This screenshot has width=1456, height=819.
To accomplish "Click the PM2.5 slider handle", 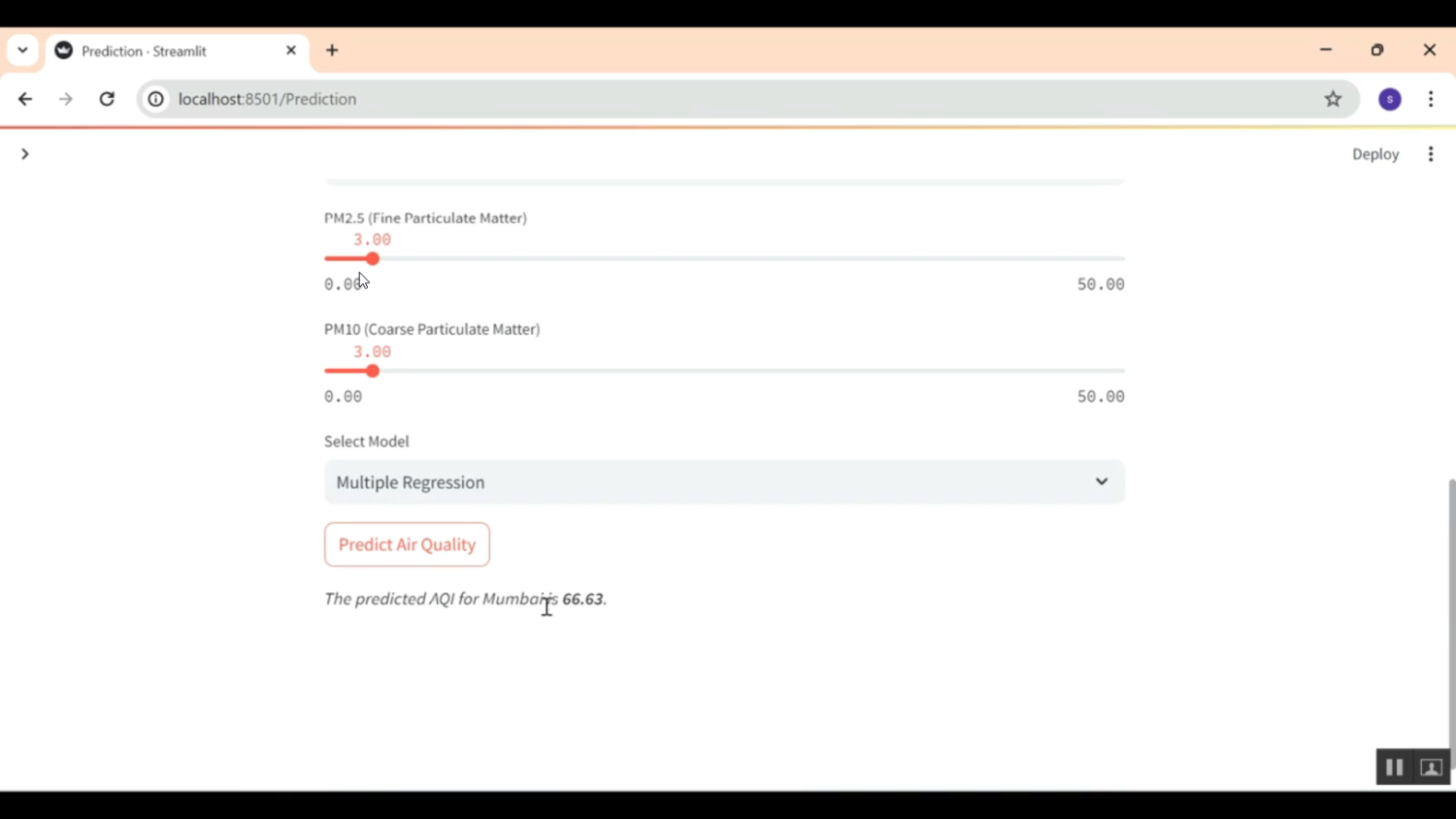I will click(x=373, y=259).
